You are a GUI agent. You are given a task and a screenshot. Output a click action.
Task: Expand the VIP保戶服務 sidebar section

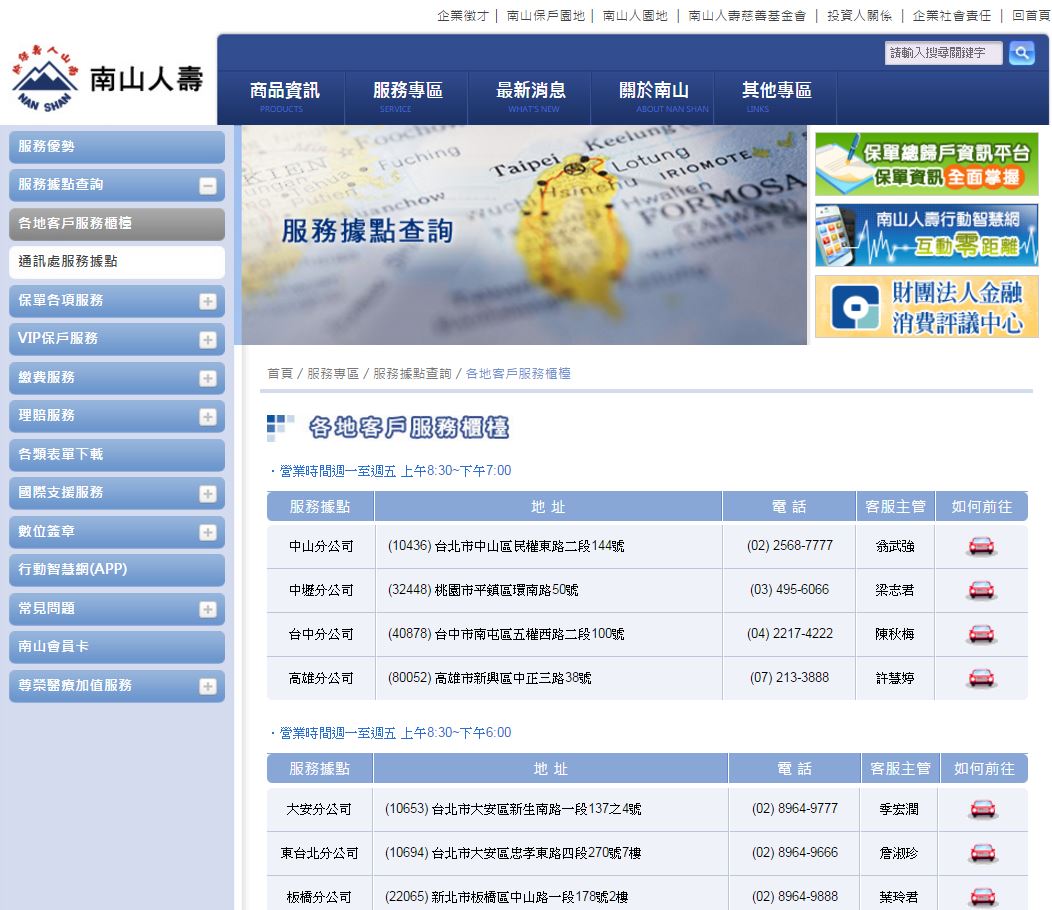(207, 339)
